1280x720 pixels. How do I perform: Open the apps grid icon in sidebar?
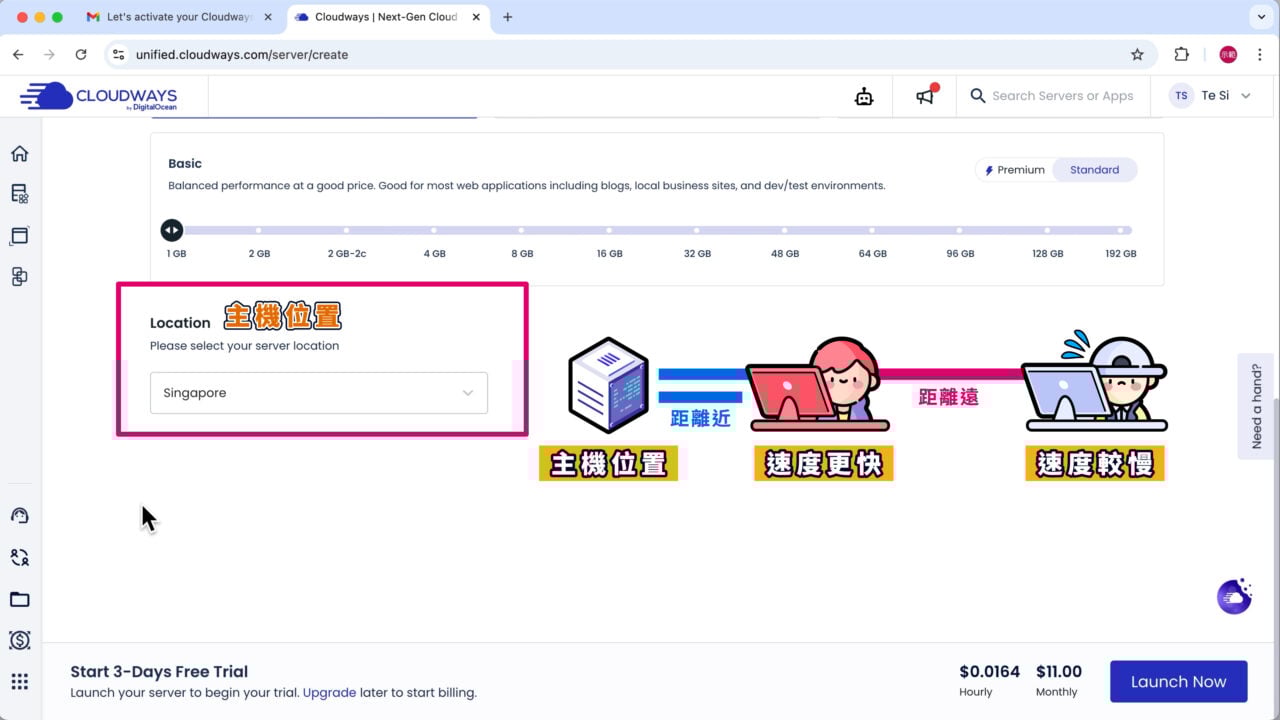pos(19,682)
